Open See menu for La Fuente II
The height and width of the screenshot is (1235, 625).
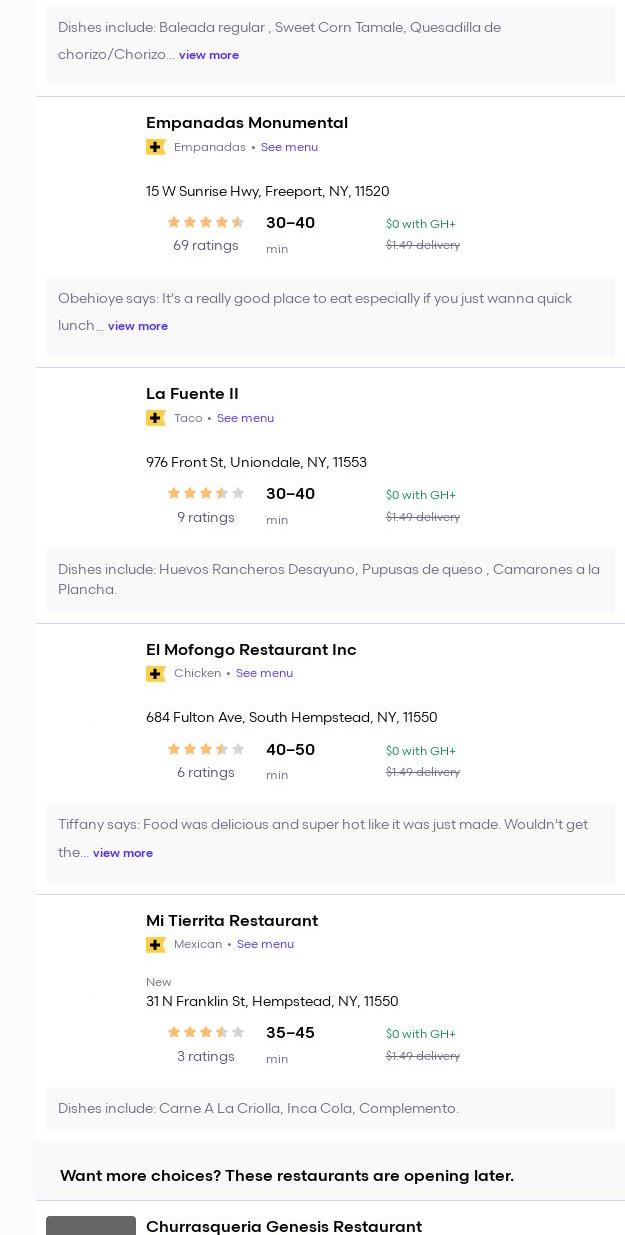245,418
